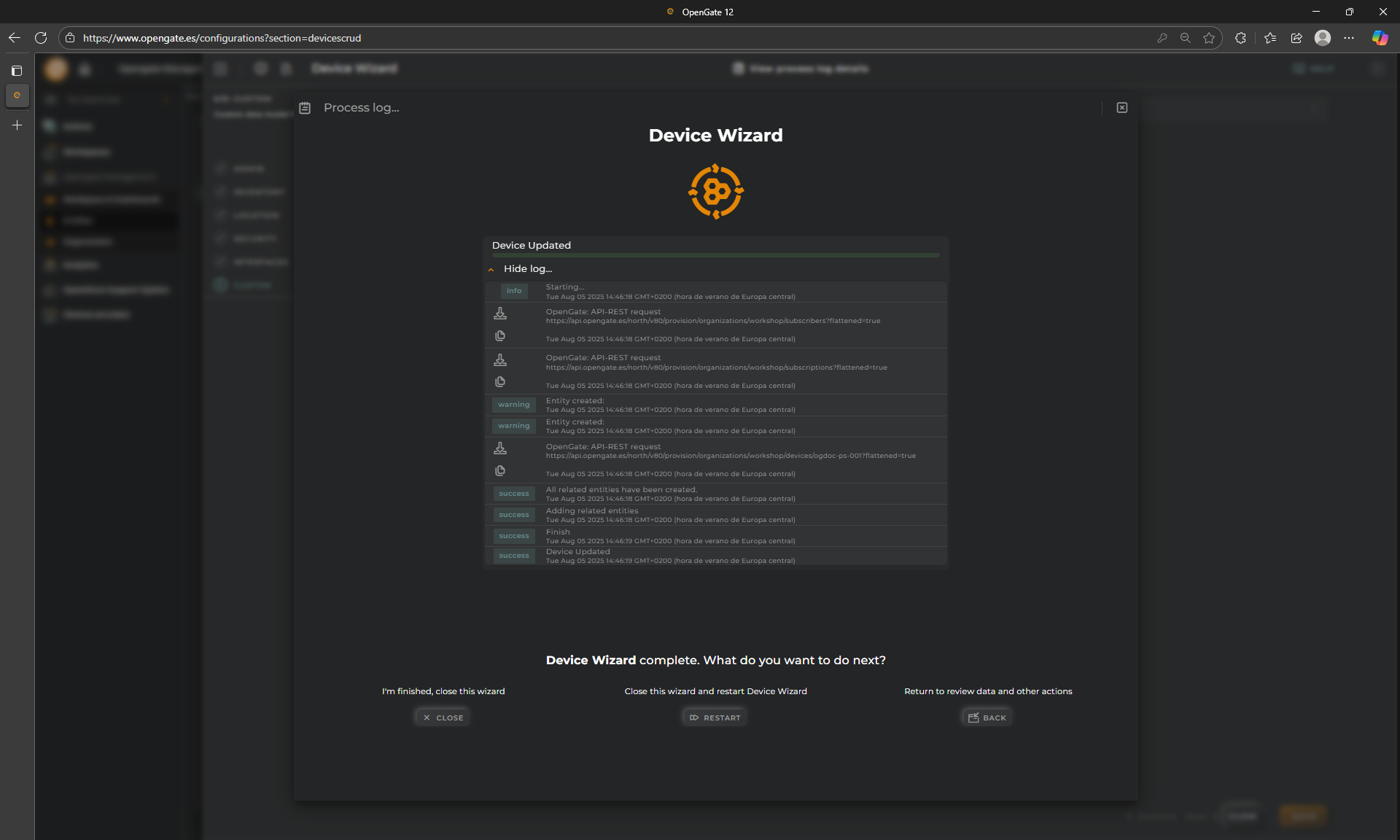Copy the subscribers API-REST request

(500, 336)
